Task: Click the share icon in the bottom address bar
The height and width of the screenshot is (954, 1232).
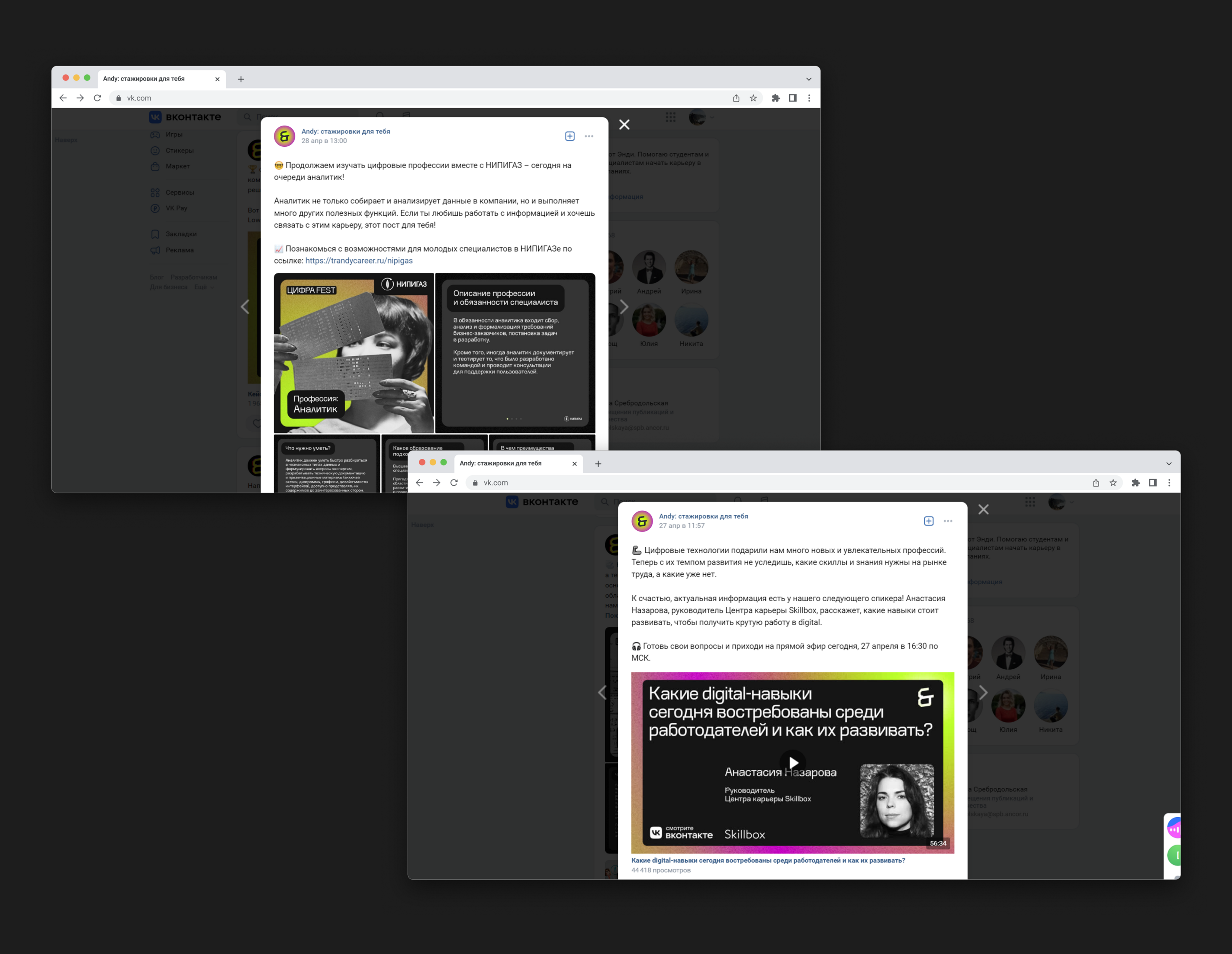Action: [x=1095, y=483]
